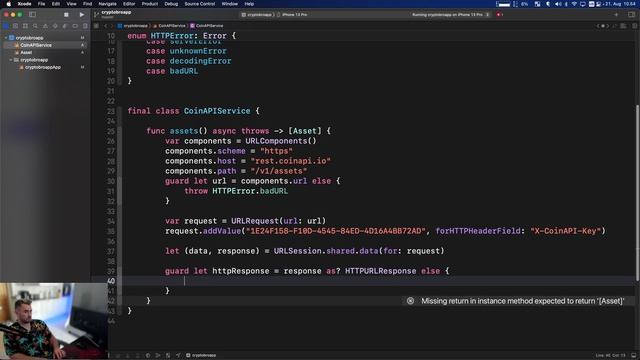
Task: Choose the cryptobroapp scheme selector
Action: pyautogui.click(x=257, y=15)
